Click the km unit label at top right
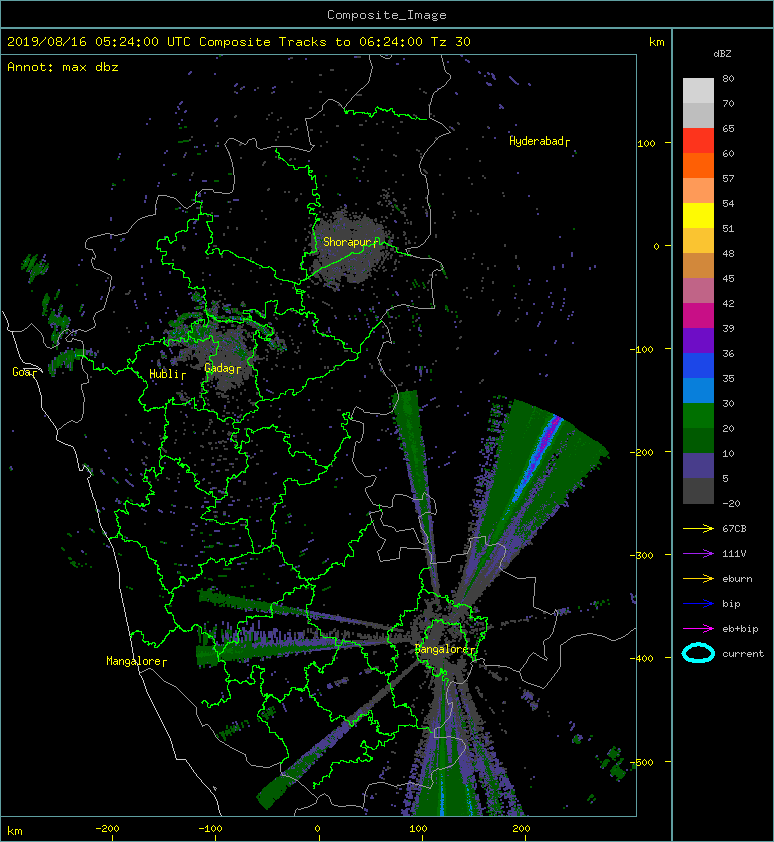Screen dimensions: 774x842 (x=656, y=42)
